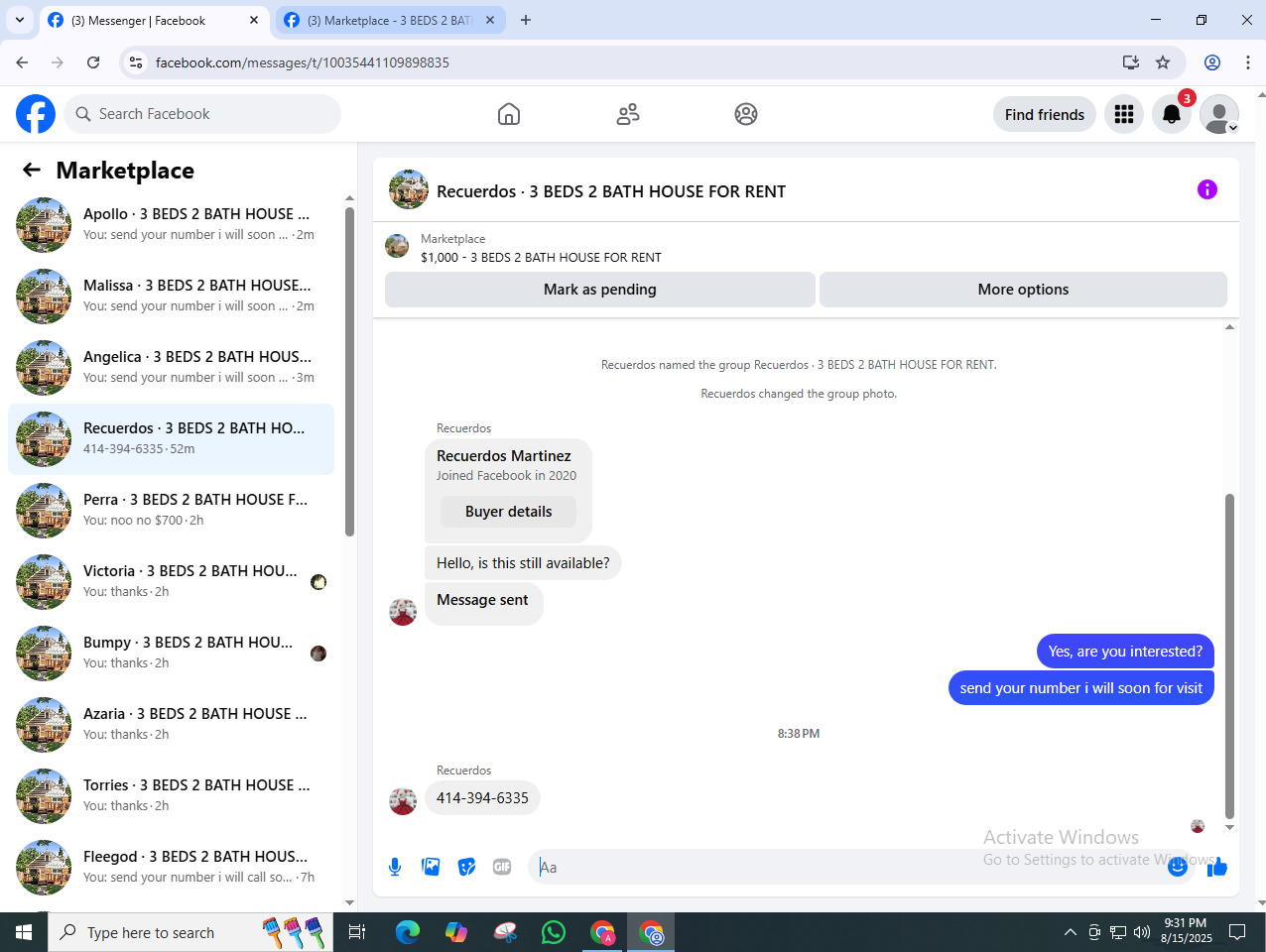Click the conversation list scrollbar

[x=349, y=372]
